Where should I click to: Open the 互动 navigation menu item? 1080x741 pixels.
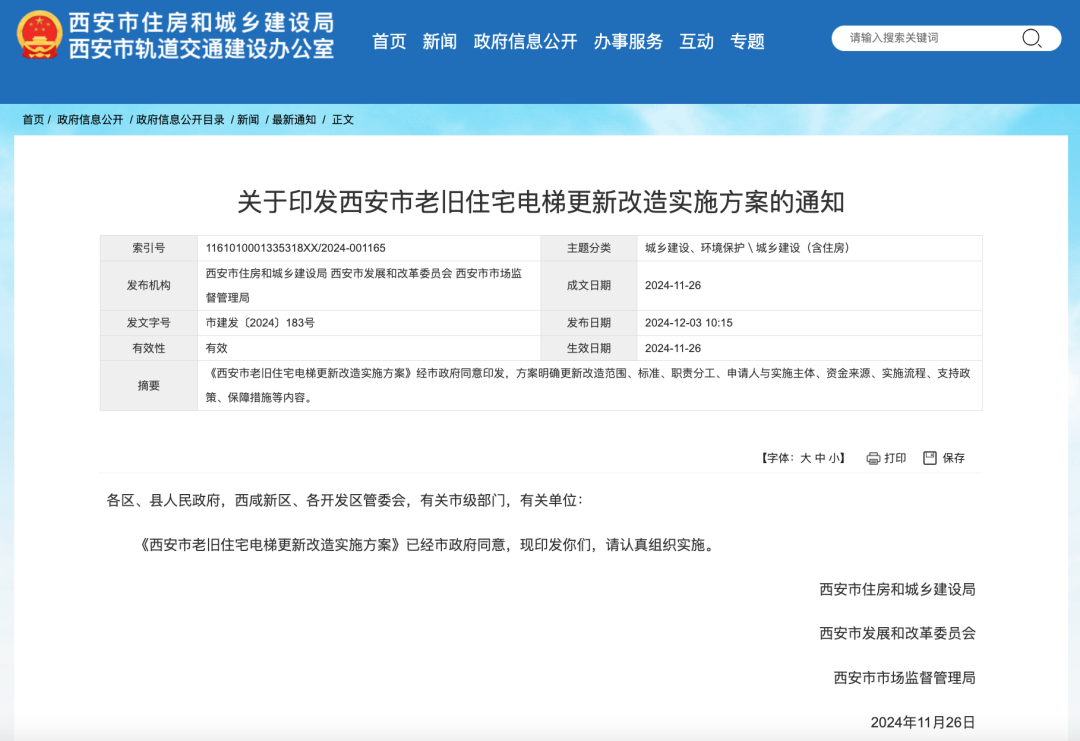(696, 41)
